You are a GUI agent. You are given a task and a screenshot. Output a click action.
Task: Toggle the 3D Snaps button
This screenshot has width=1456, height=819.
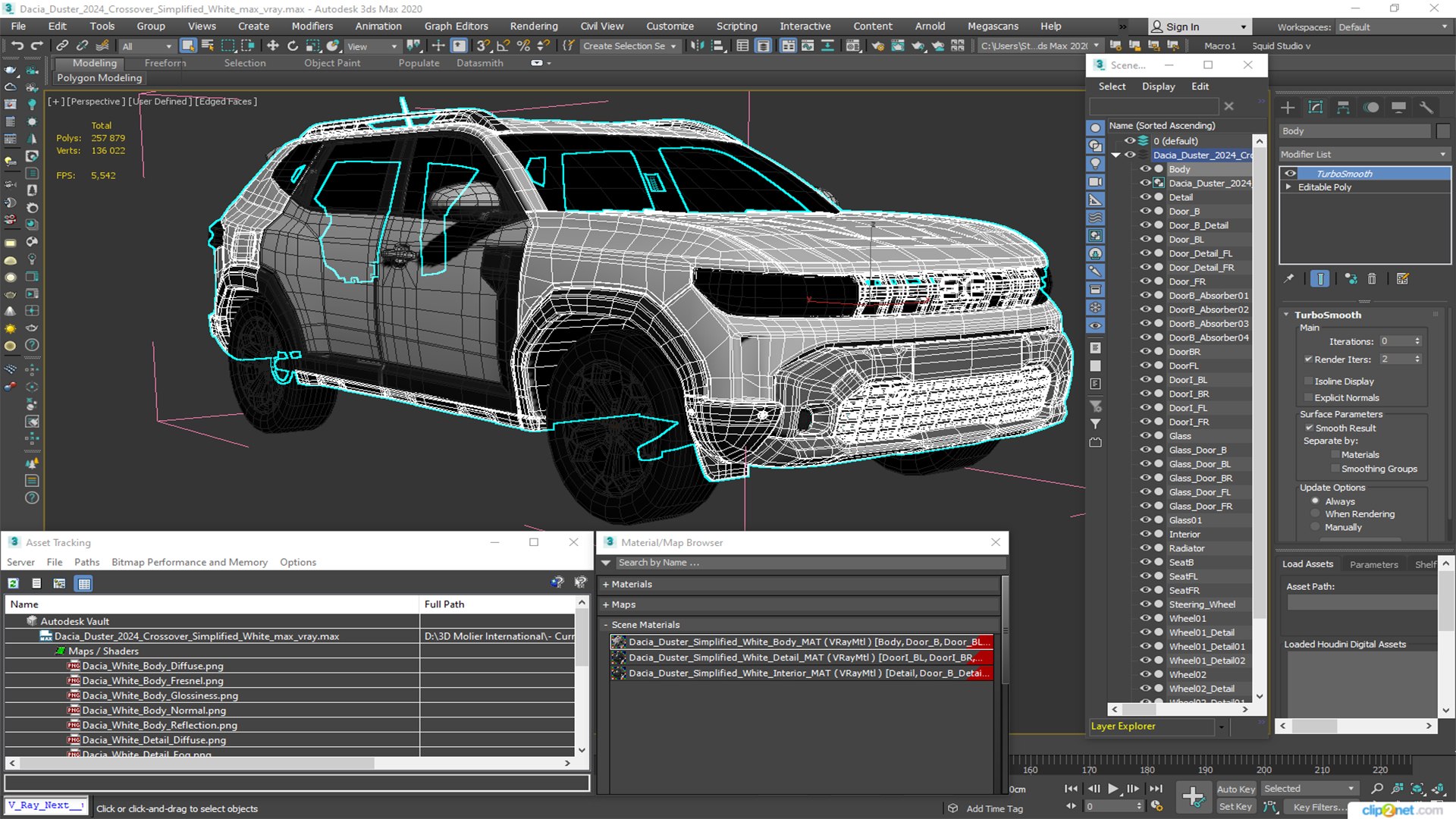[x=483, y=46]
